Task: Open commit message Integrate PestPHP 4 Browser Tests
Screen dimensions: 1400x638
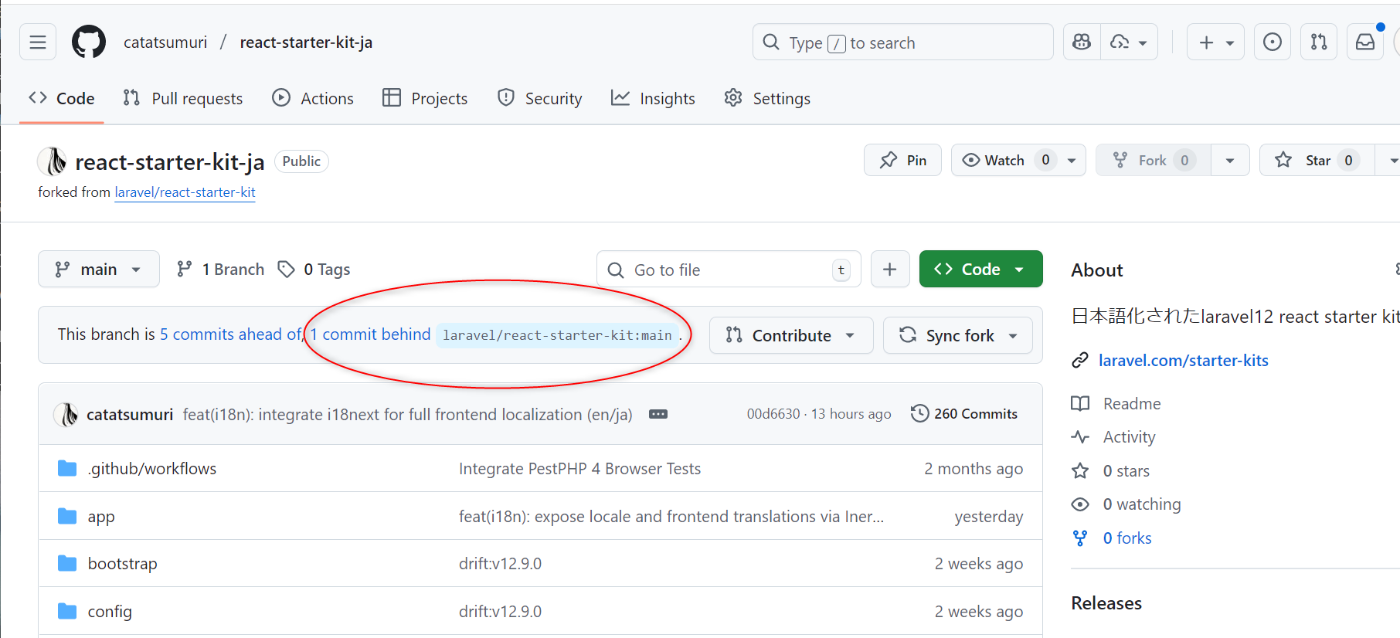Action: (580, 468)
